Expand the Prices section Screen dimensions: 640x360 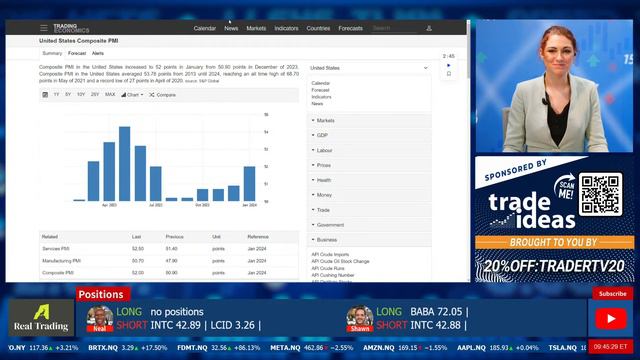(x=369, y=165)
